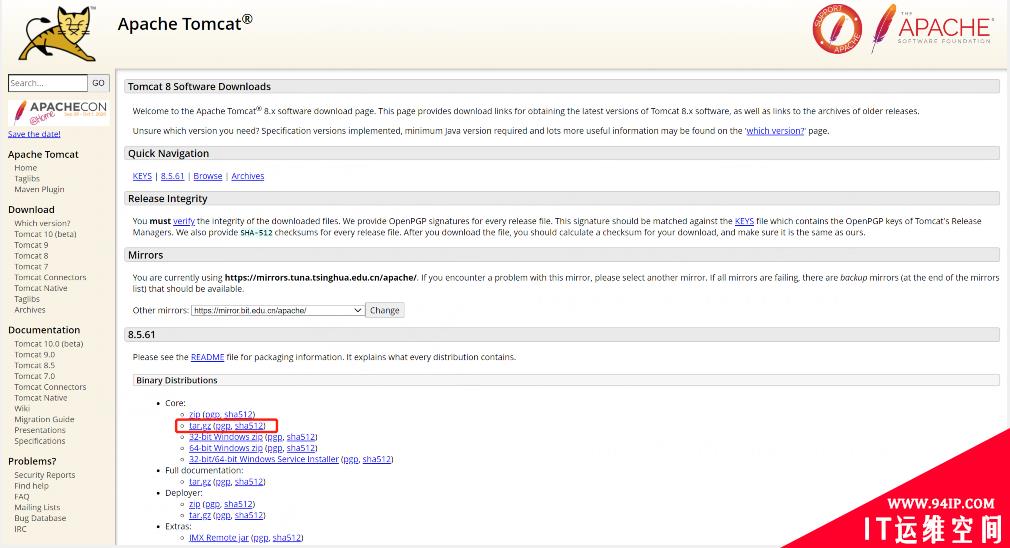Viewport: 1010px width, 548px height.
Task: Open Tomcat Connectors under Download section
Action: (x=50, y=278)
